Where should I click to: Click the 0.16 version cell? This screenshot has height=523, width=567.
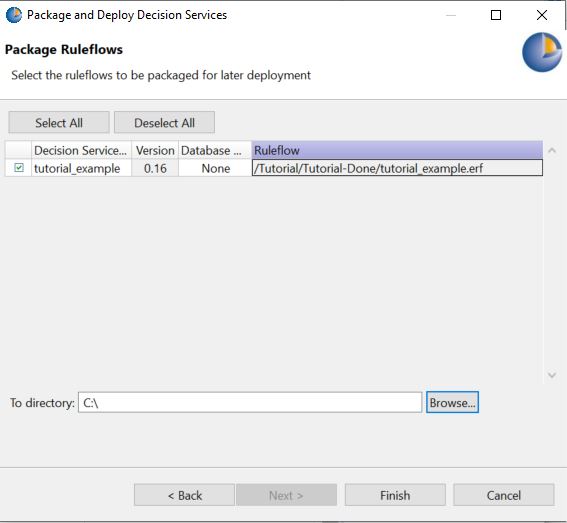point(155,168)
